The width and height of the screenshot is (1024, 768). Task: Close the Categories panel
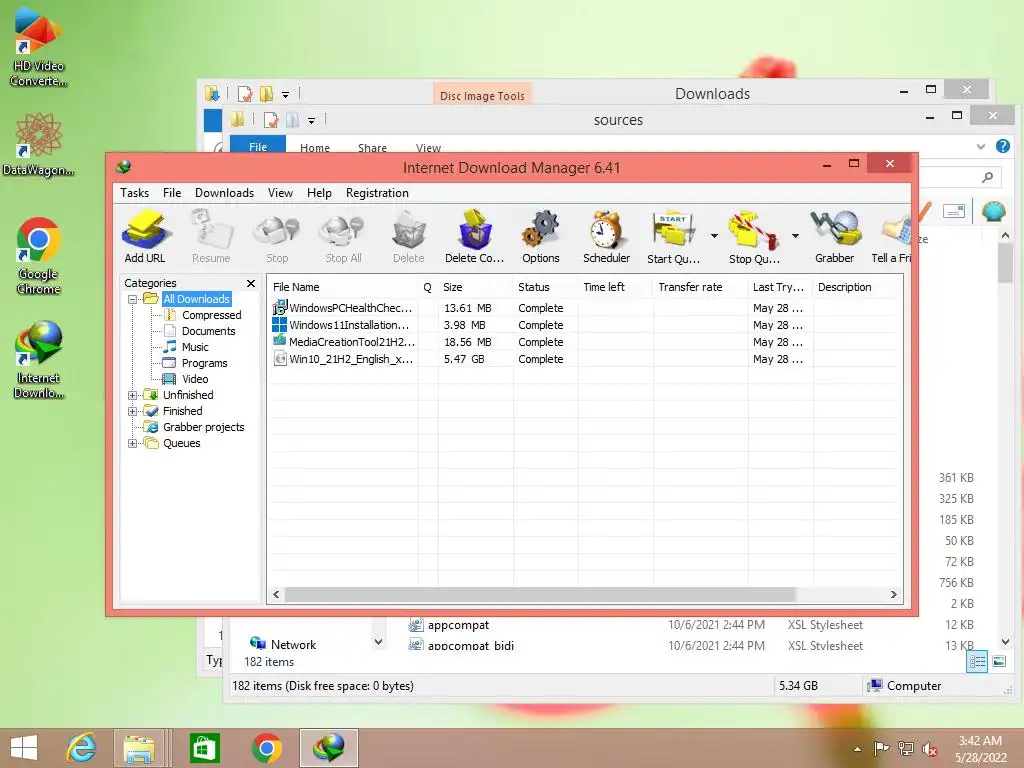point(251,283)
